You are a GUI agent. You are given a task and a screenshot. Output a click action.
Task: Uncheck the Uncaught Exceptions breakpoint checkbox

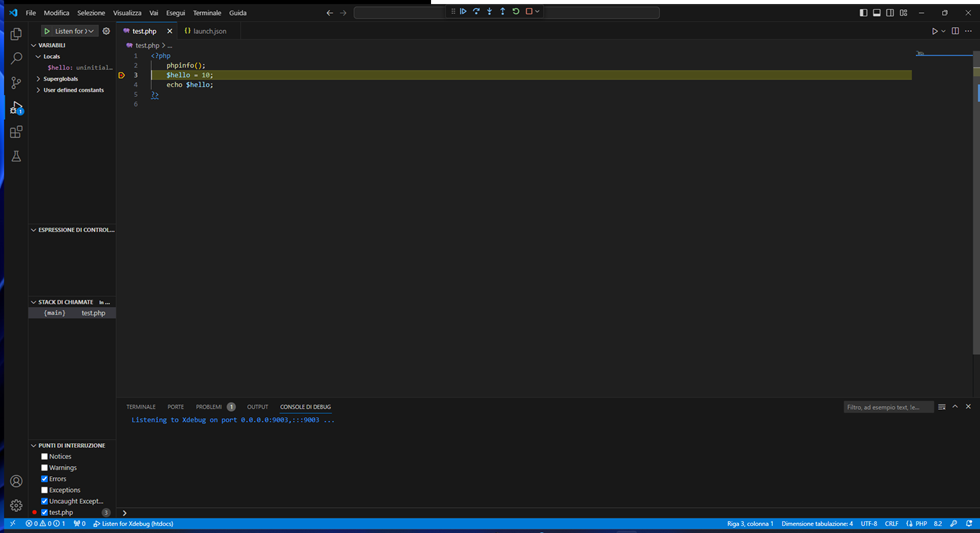point(44,502)
